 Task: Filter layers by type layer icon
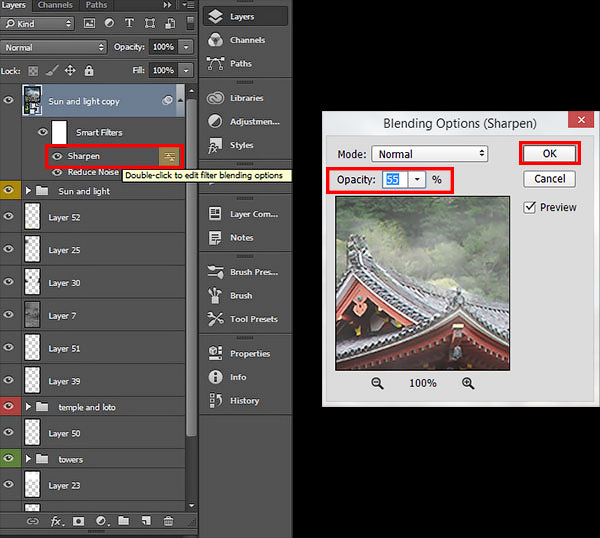point(129,23)
